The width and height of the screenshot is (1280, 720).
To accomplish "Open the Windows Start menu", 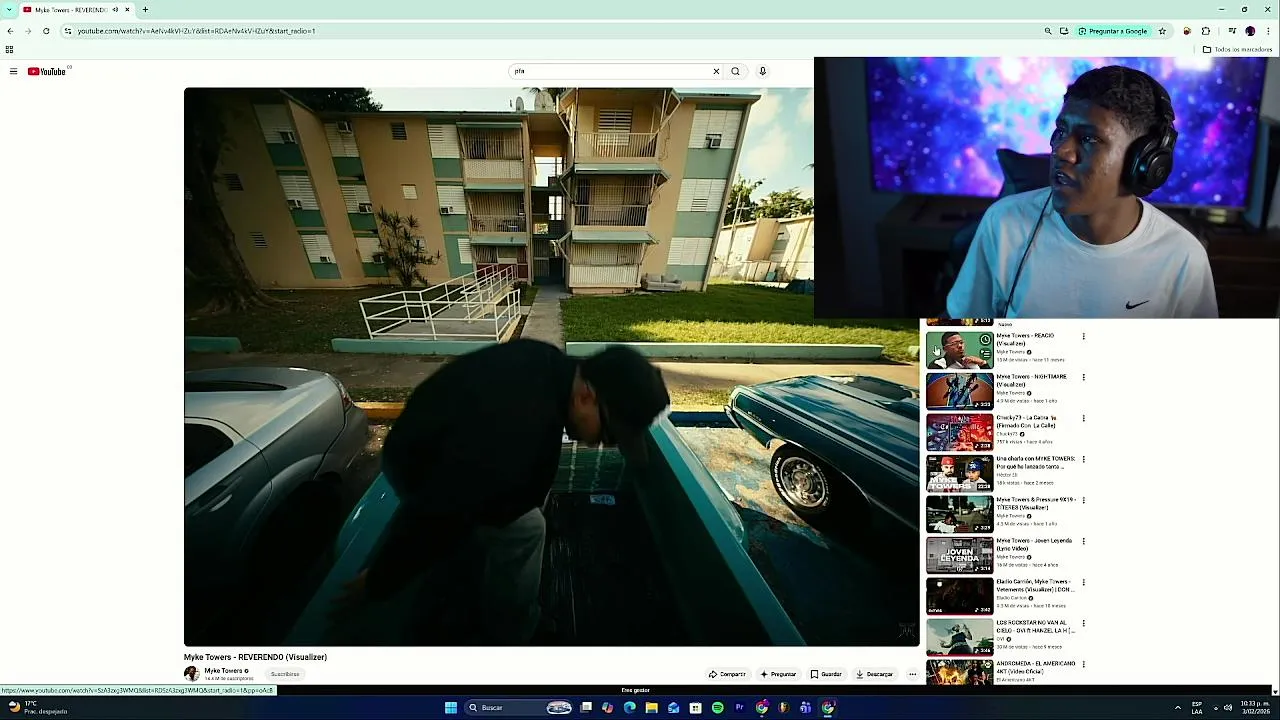I will coord(451,708).
